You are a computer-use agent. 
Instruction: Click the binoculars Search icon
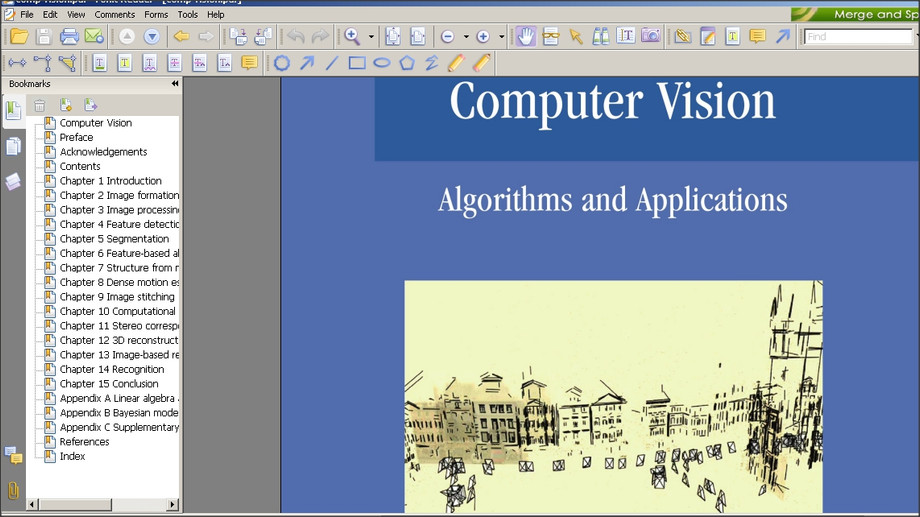click(x=601, y=36)
